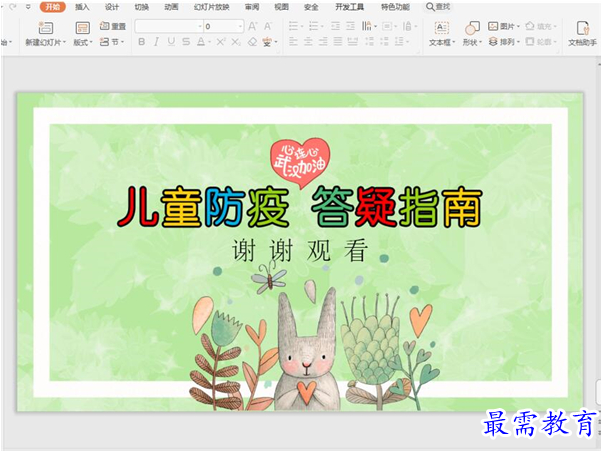This screenshot has width=605, height=455.
Task: Expand the font size dropdown arrow
Action: (240, 26)
